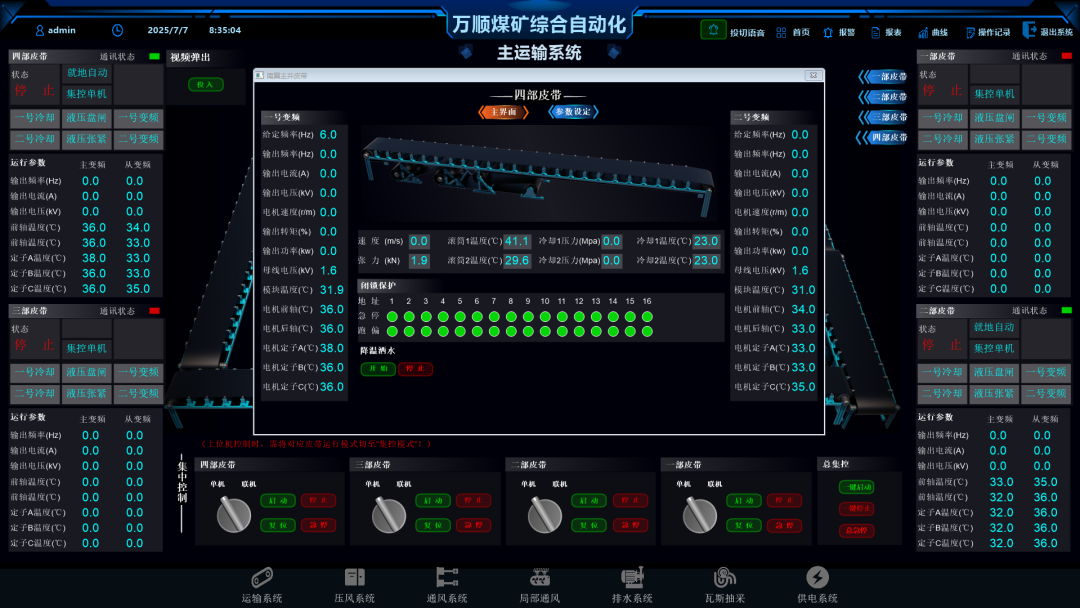Jump to 三部皮带 via chevron shortcut
The height and width of the screenshot is (608, 1080).
click(883, 117)
